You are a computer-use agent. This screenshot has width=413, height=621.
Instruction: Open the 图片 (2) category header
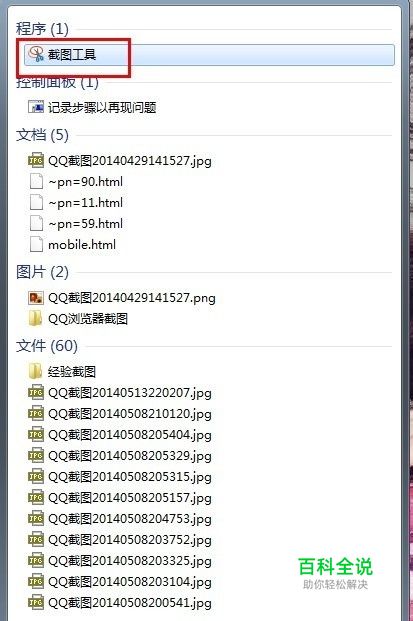(42, 272)
